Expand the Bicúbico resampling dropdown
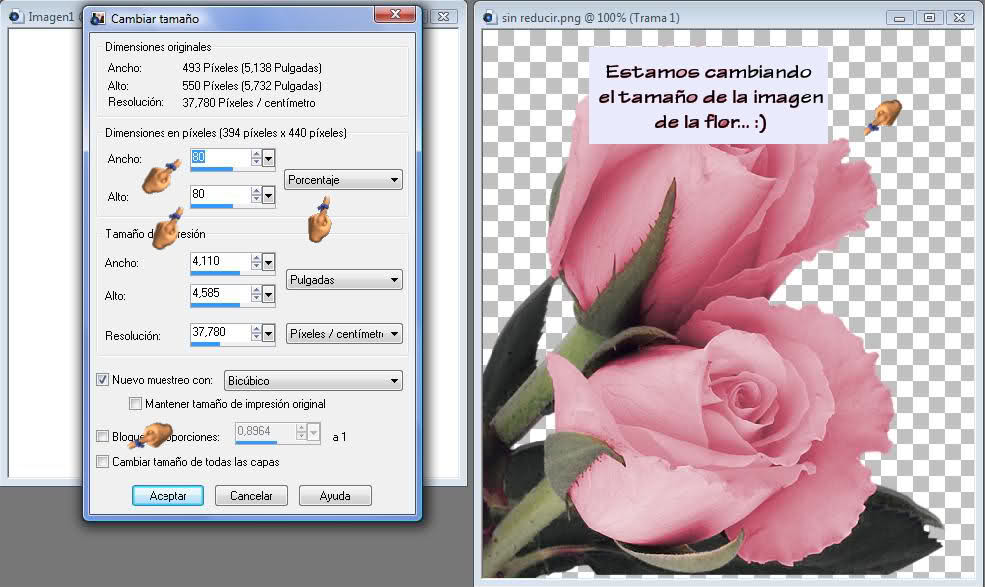The height and width of the screenshot is (587, 985). [313, 380]
